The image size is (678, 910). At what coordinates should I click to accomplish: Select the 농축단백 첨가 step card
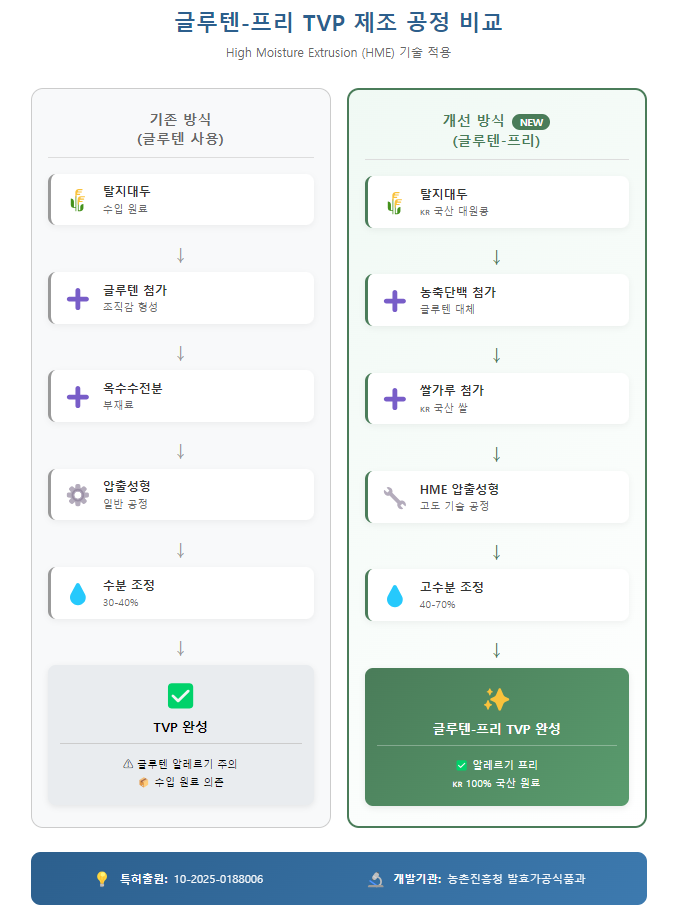pos(497,300)
